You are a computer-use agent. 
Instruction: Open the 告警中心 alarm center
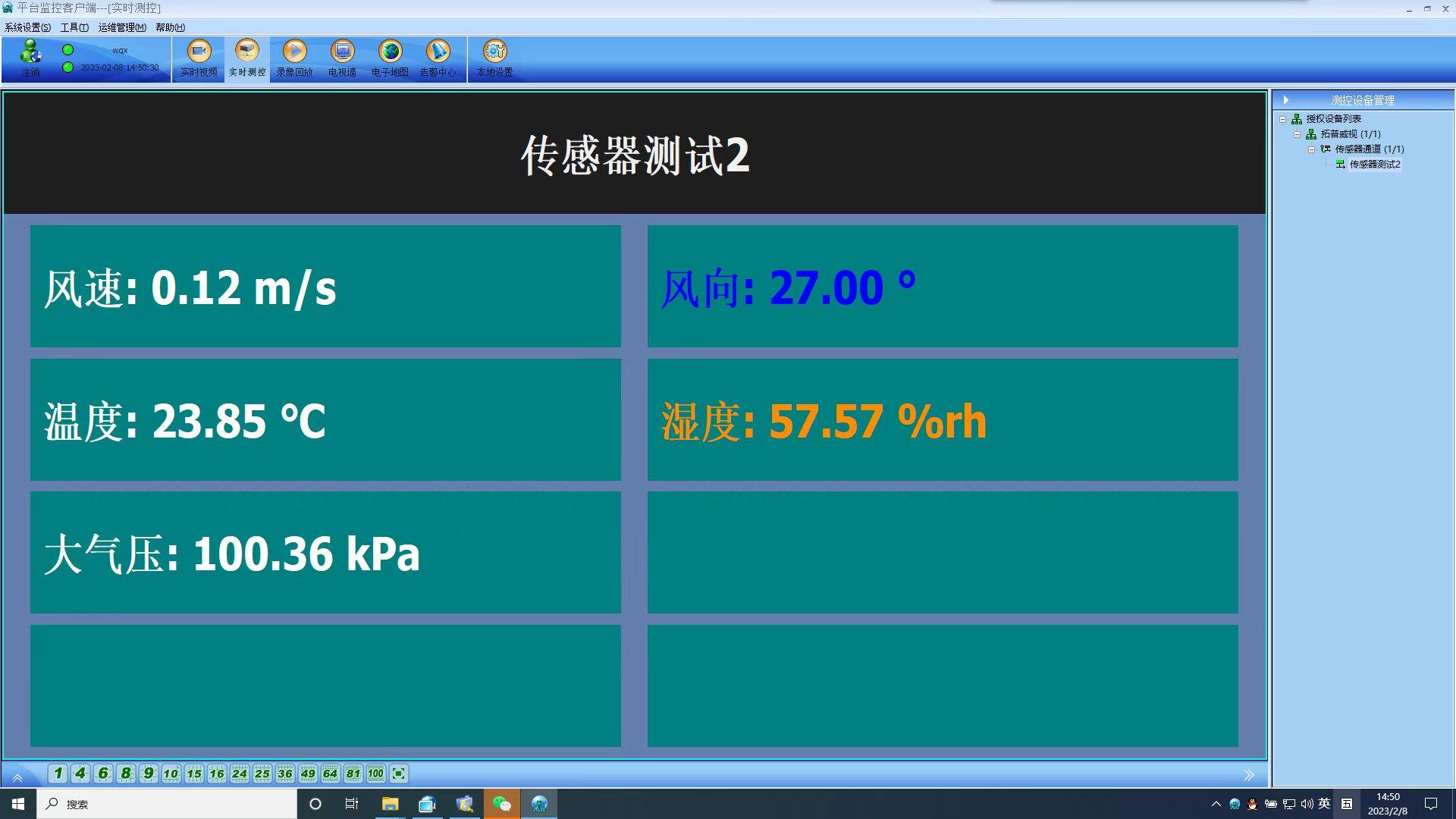pyautogui.click(x=438, y=58)
